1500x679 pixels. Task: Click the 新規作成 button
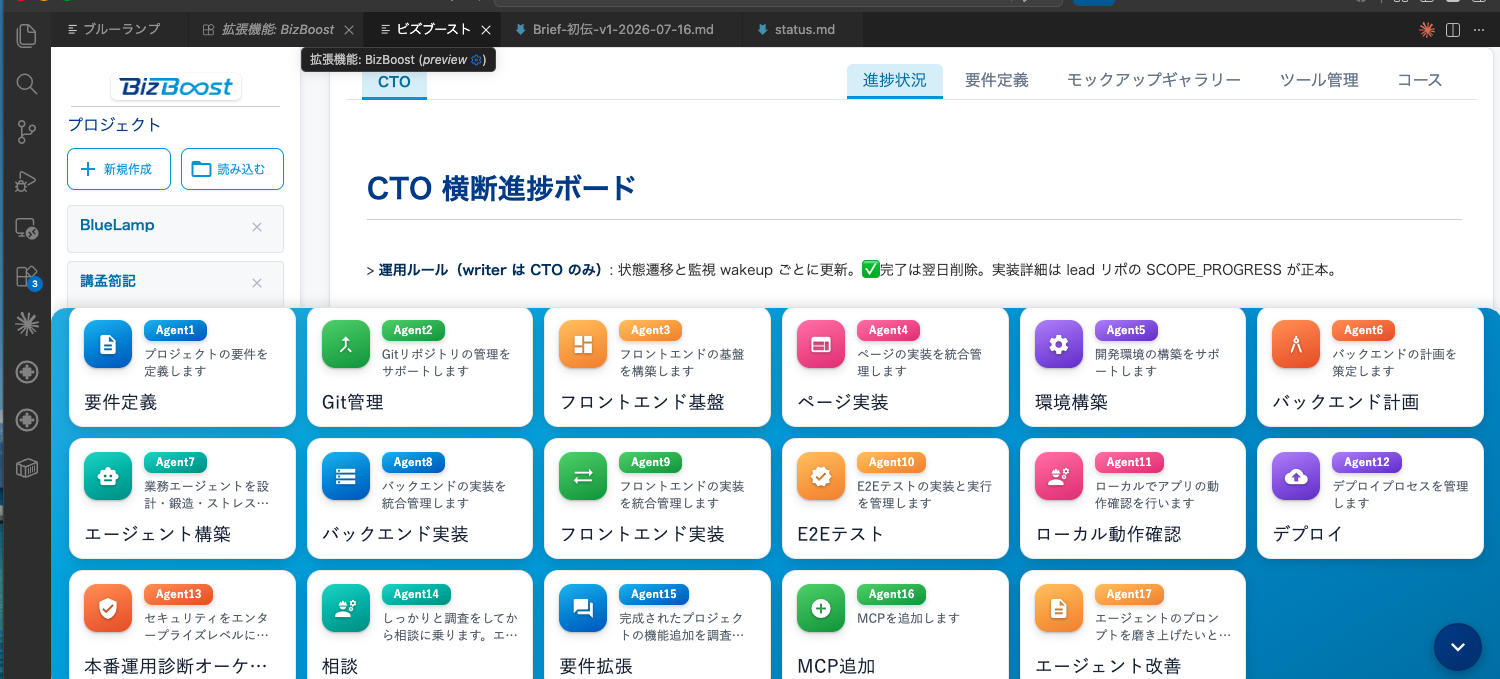pyautogui.click(x=119, y=169)
